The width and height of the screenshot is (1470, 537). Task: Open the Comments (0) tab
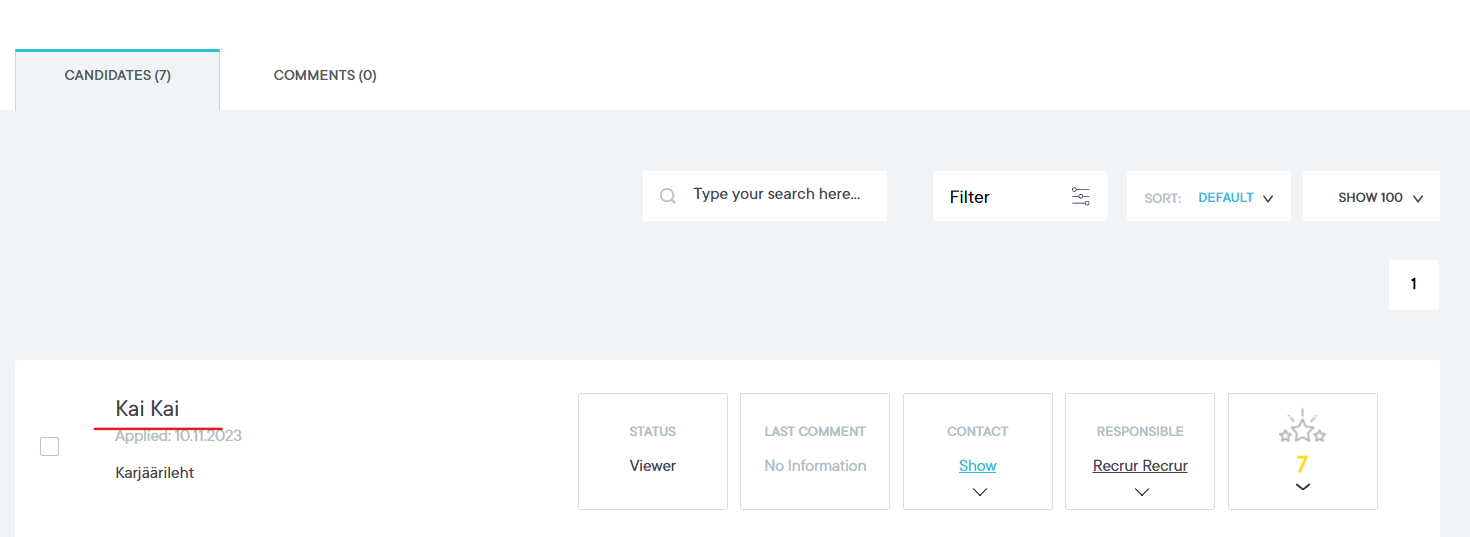click(x=324, y=76)
